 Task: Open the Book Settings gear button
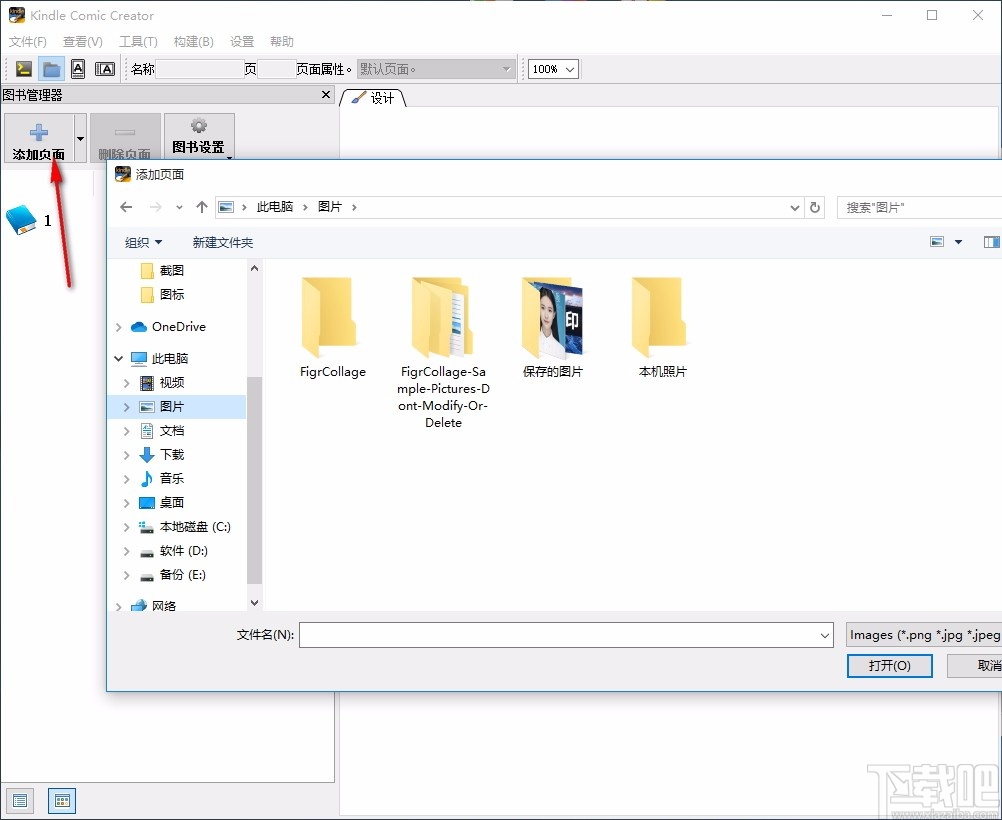point(199,136)
